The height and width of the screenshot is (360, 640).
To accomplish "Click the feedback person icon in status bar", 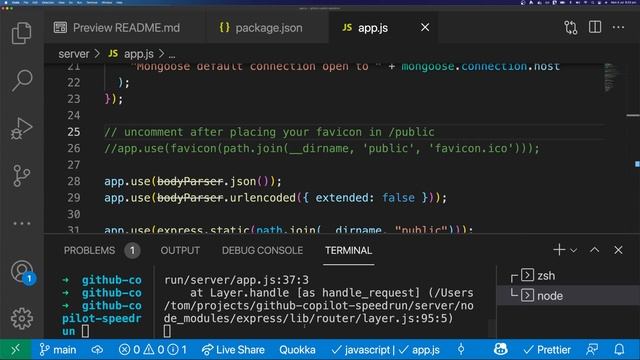I will pyautogui.click(x=592, y=349).
